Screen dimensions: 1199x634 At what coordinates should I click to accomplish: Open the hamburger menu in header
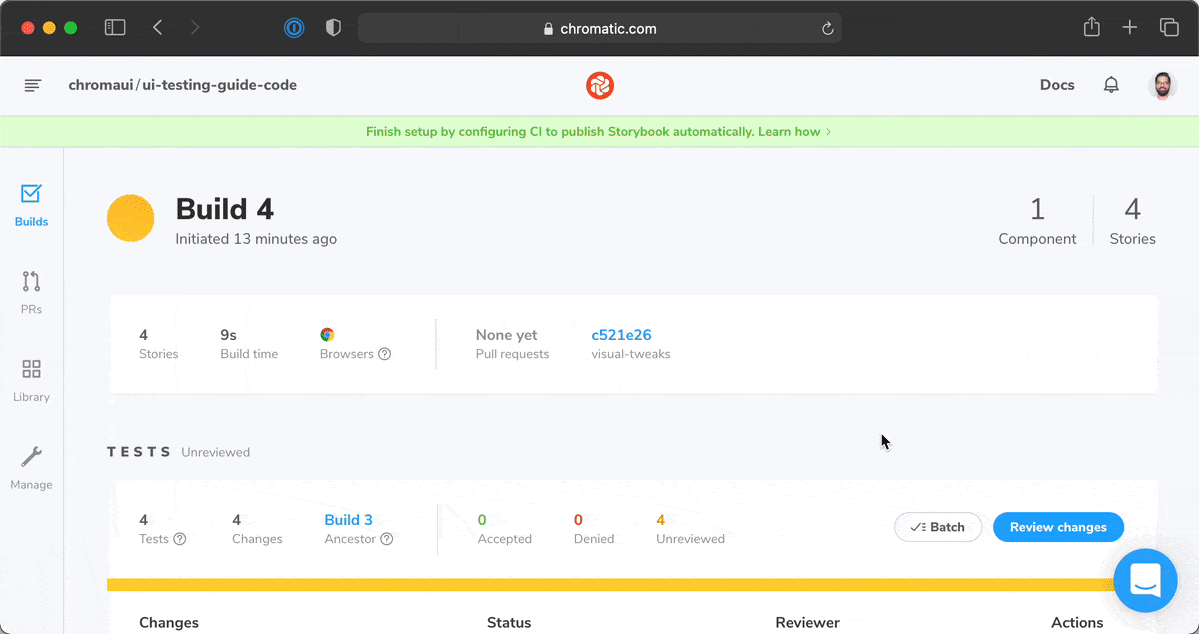[33, 86]
